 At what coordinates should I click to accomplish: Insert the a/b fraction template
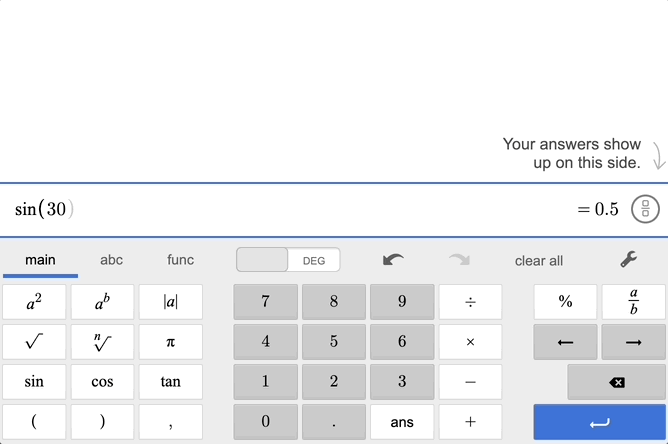(633, 301)
